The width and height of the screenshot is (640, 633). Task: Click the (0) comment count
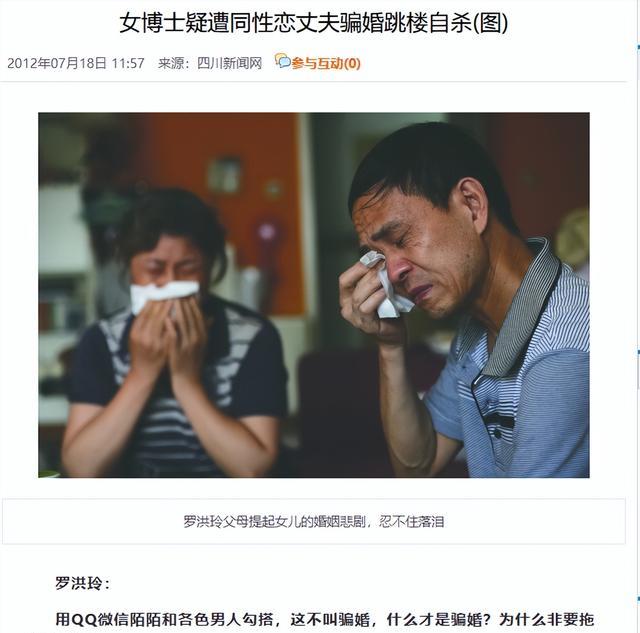tap(352, 63)
